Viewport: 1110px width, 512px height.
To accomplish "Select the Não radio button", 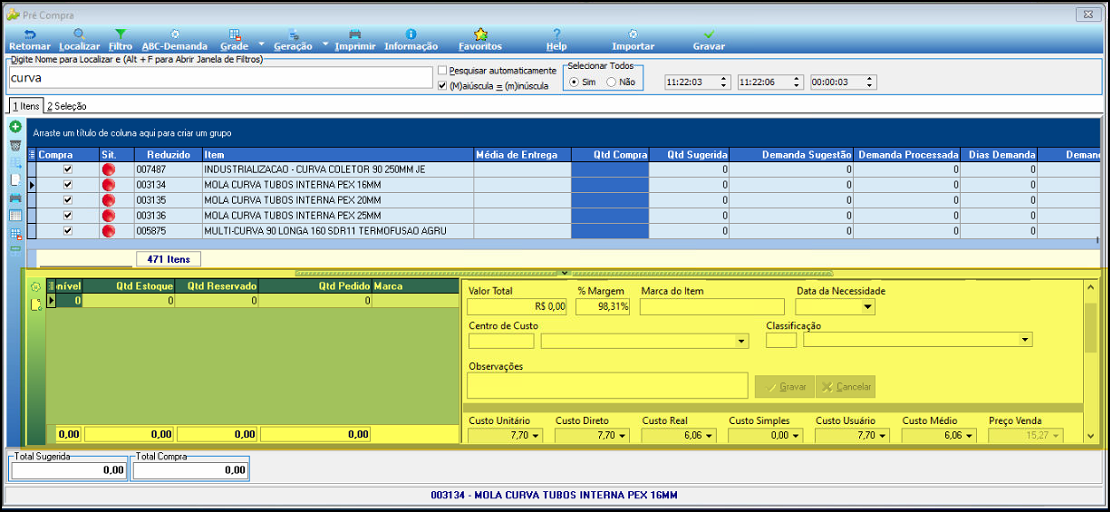I will (611, 82).
